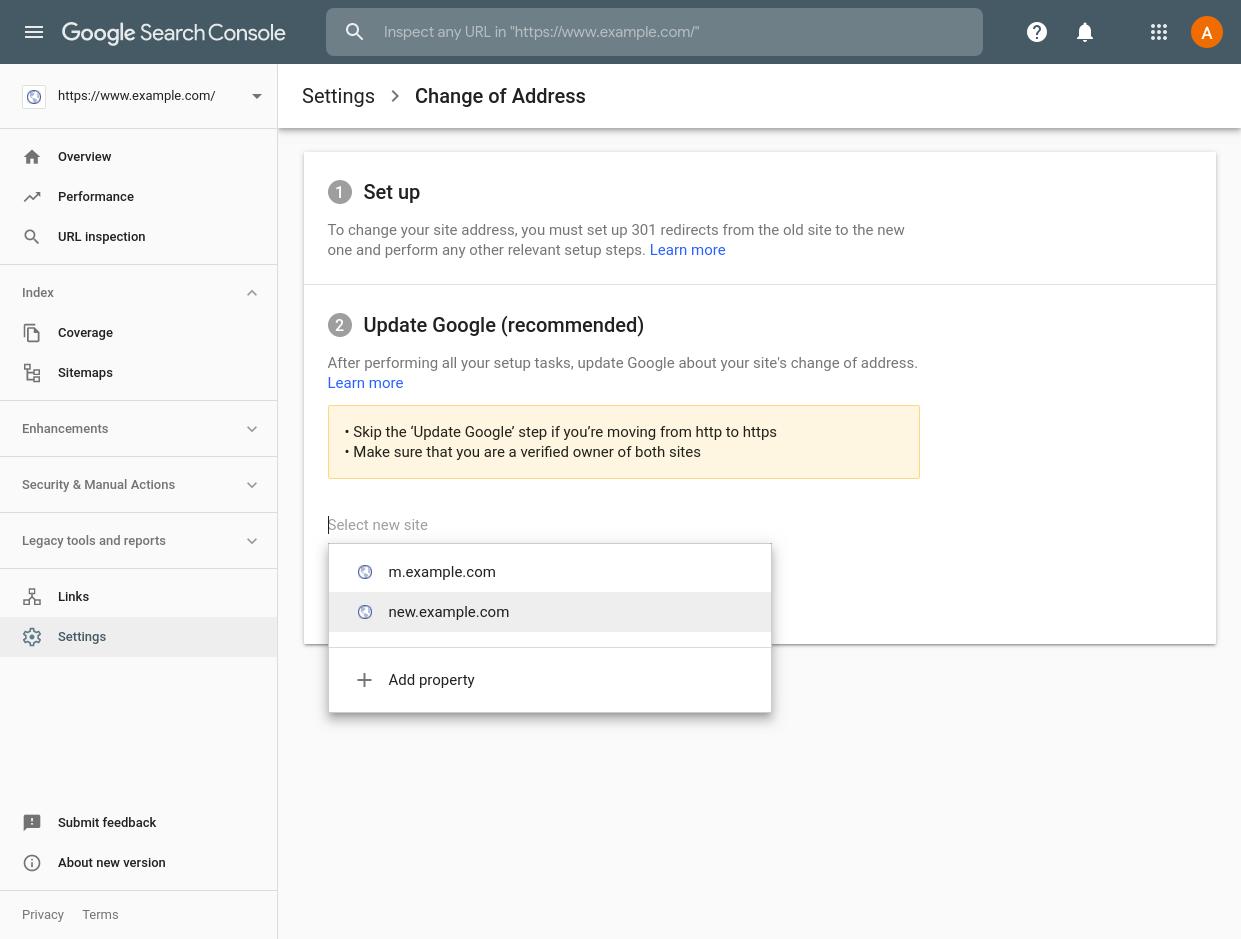Open the property selector dropdown
The width and height of the screenshot is (1241, 939).
[257, 96]
